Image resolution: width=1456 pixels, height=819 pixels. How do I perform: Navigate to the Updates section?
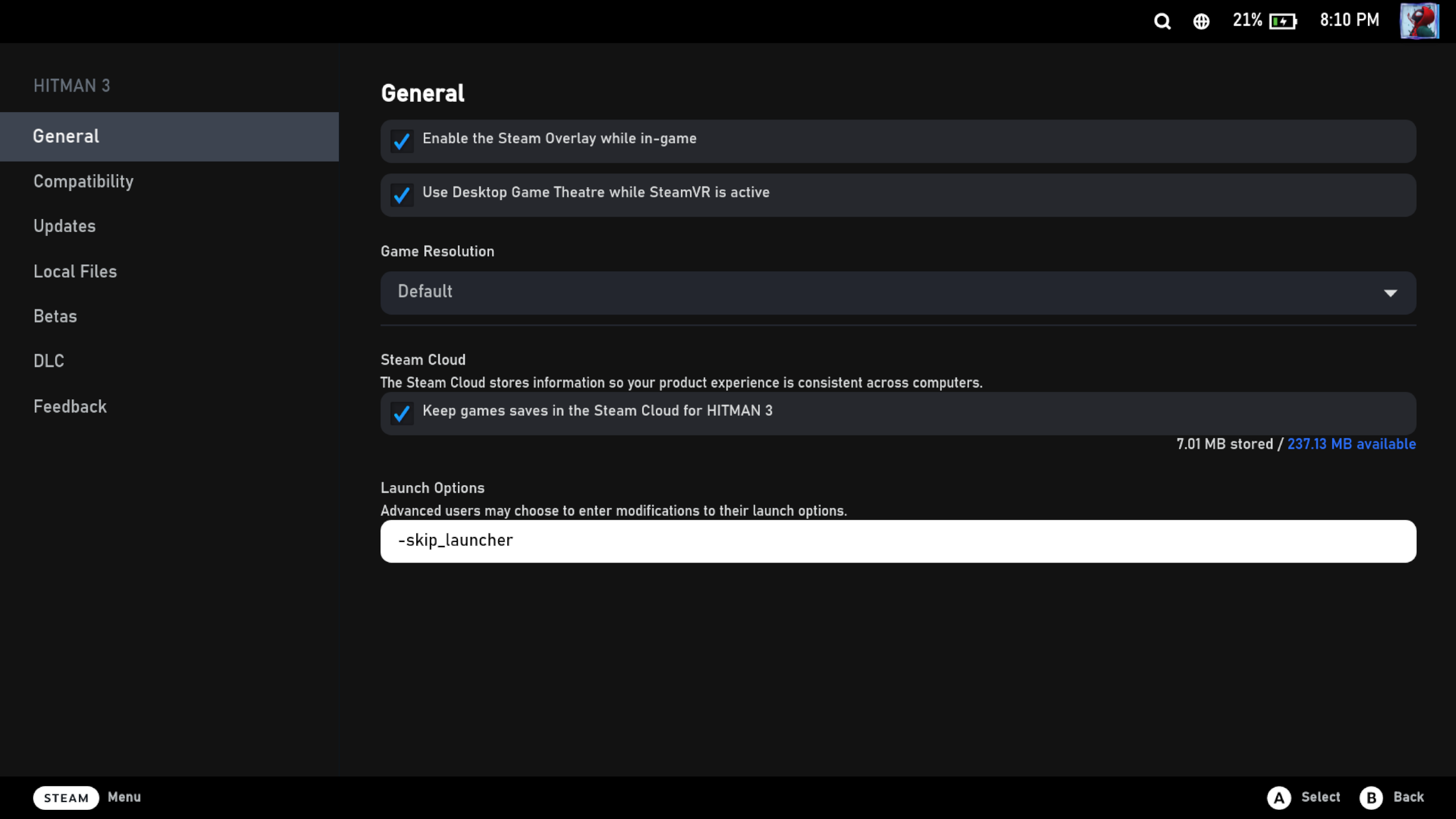[64, 226]
